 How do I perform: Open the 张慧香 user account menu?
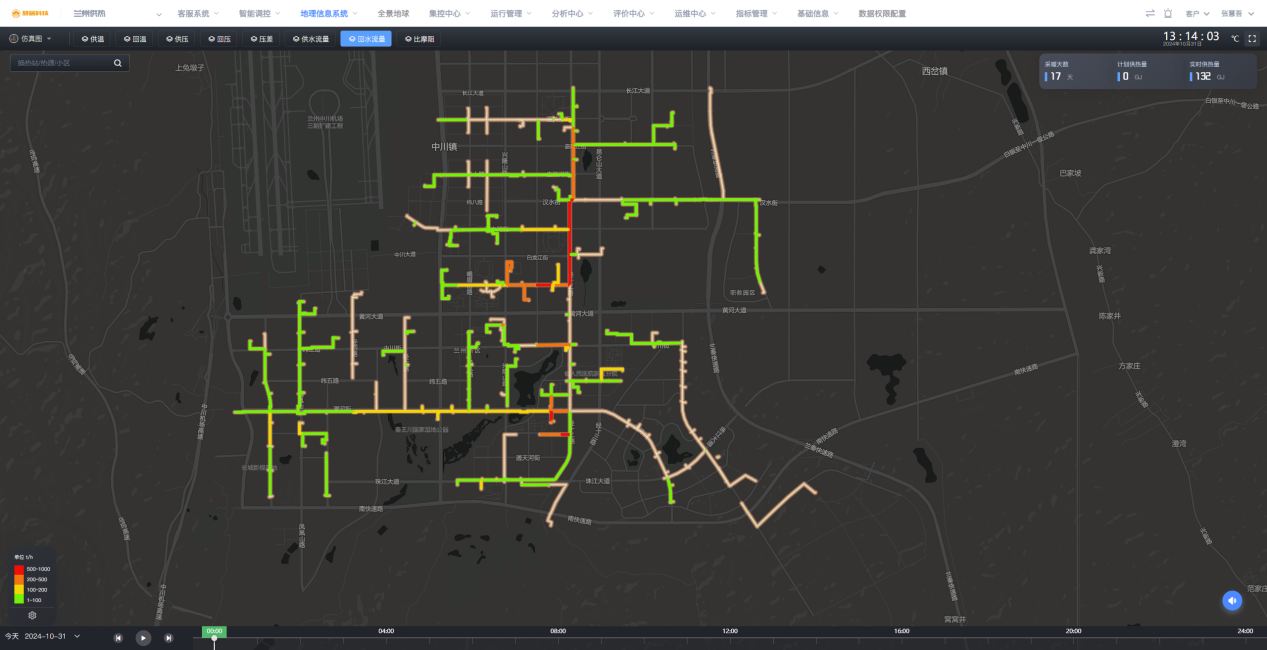1238,14
